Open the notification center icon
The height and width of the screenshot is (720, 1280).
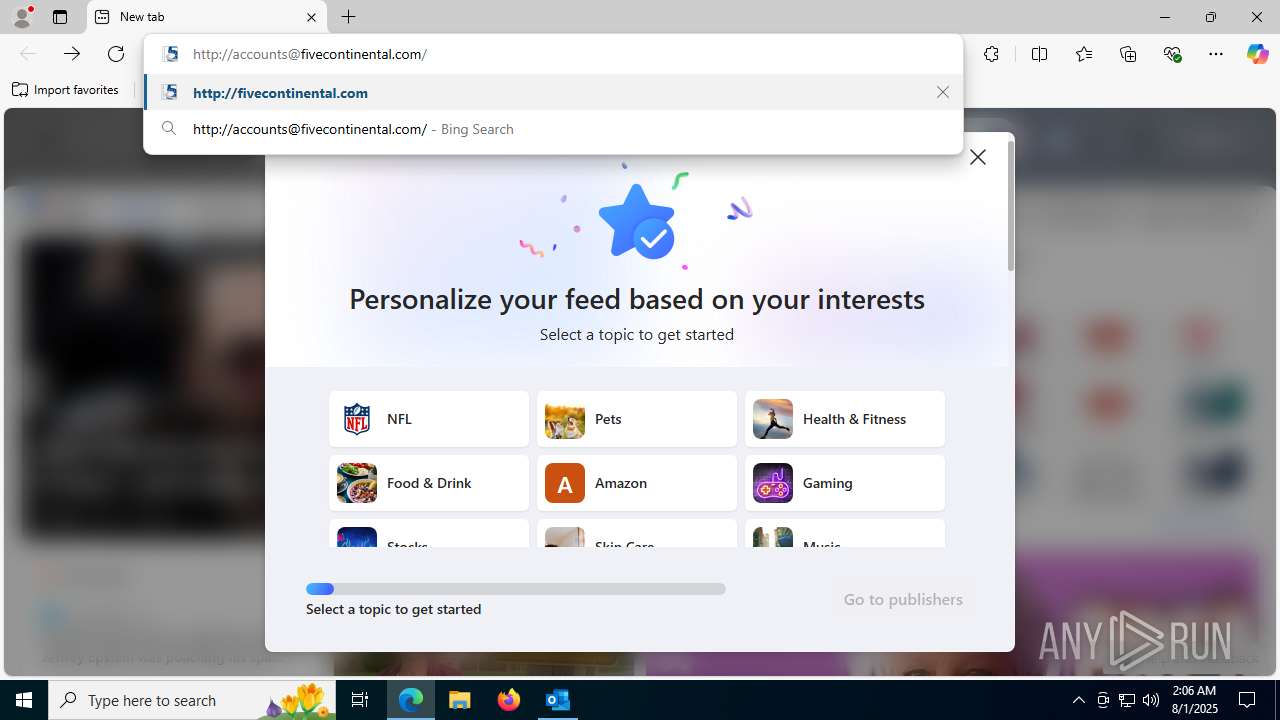[1247, 700]
